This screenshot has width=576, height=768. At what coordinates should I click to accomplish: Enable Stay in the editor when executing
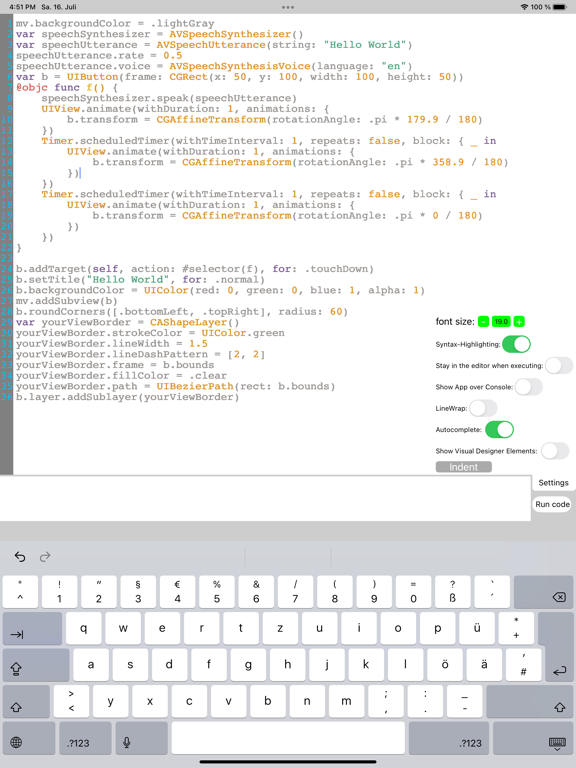coord(559,365)
